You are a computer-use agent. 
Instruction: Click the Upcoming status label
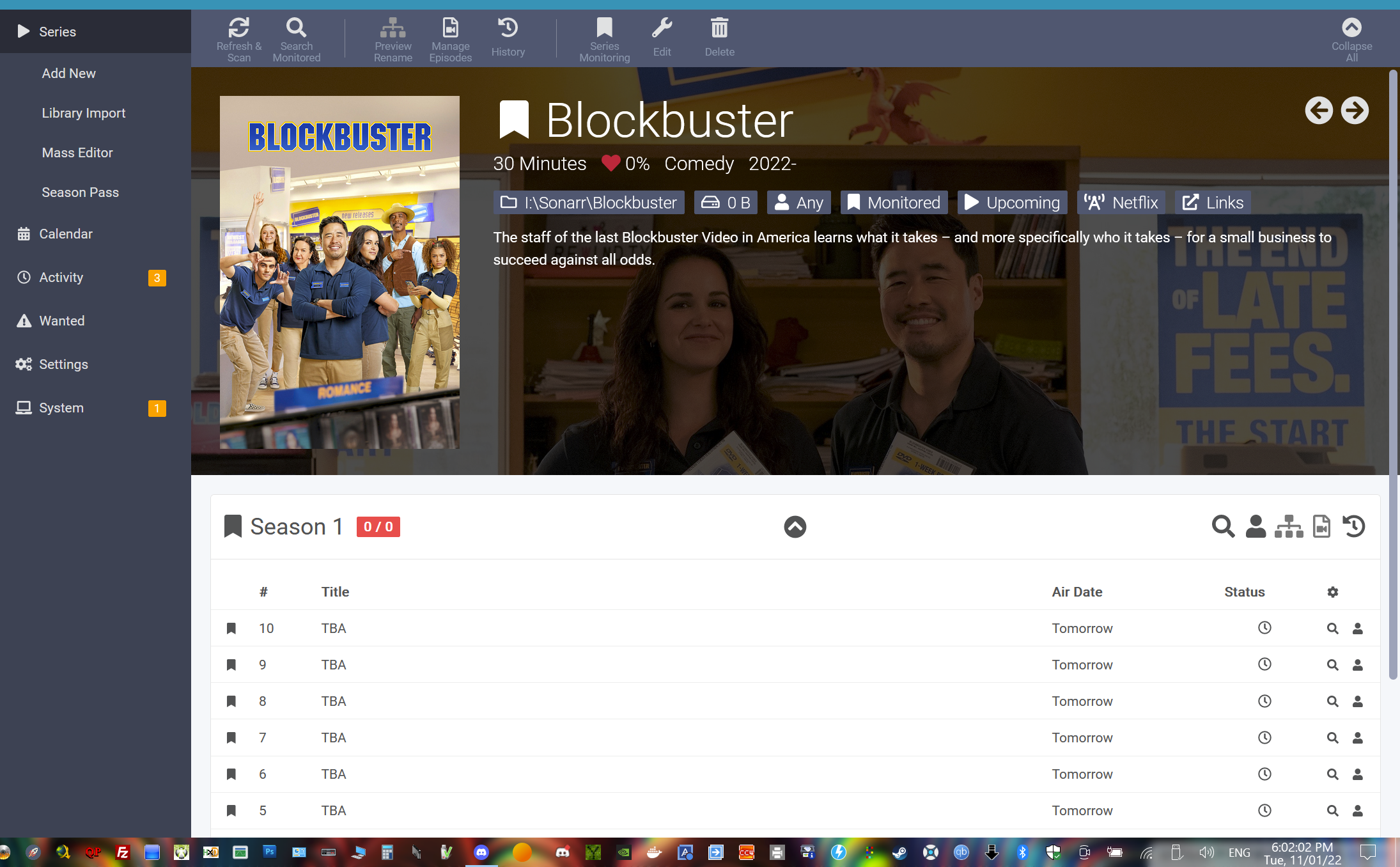point(1013,203)
